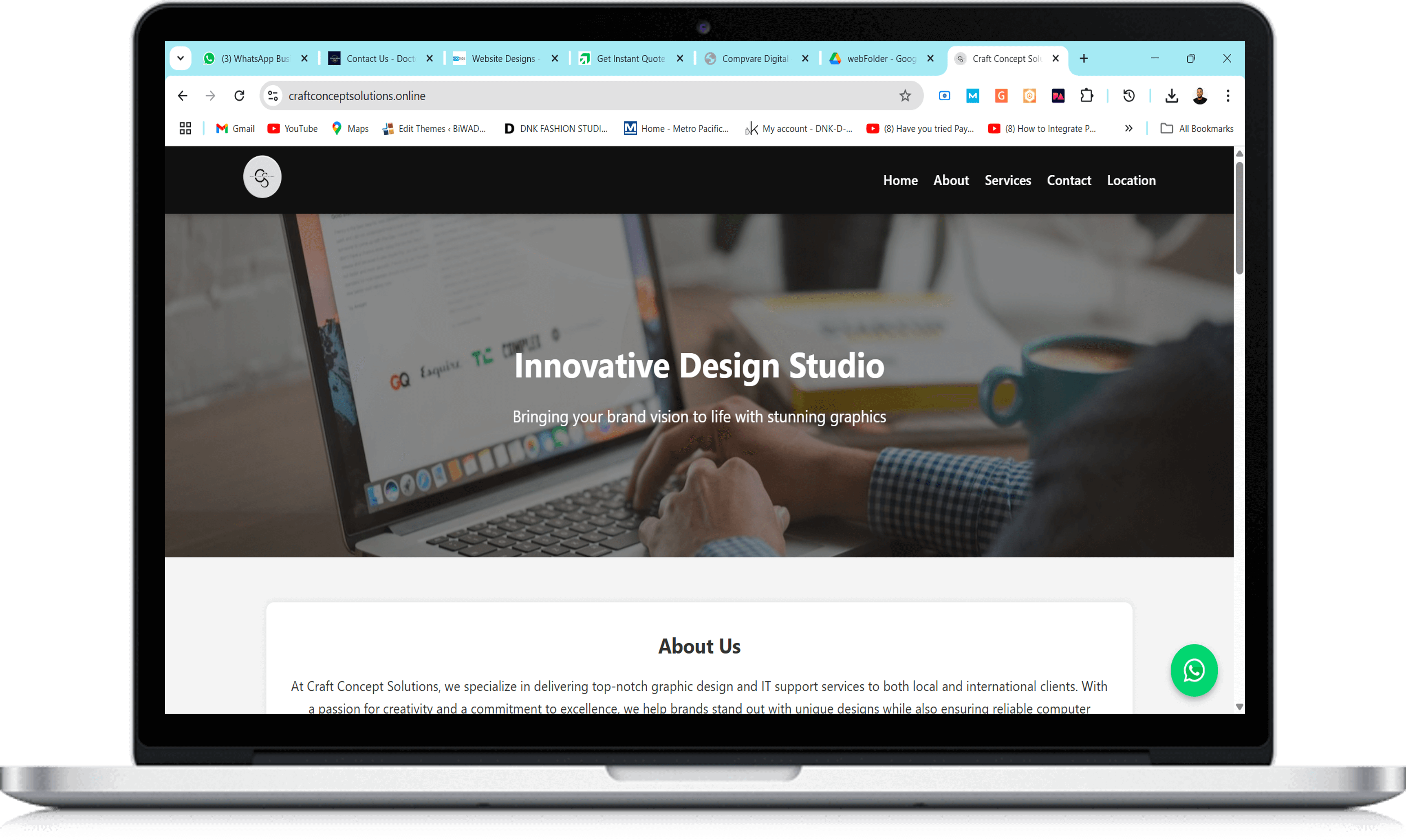
Task: Open the Extensions puzzle piece icon
Action: coord(1086,96)
